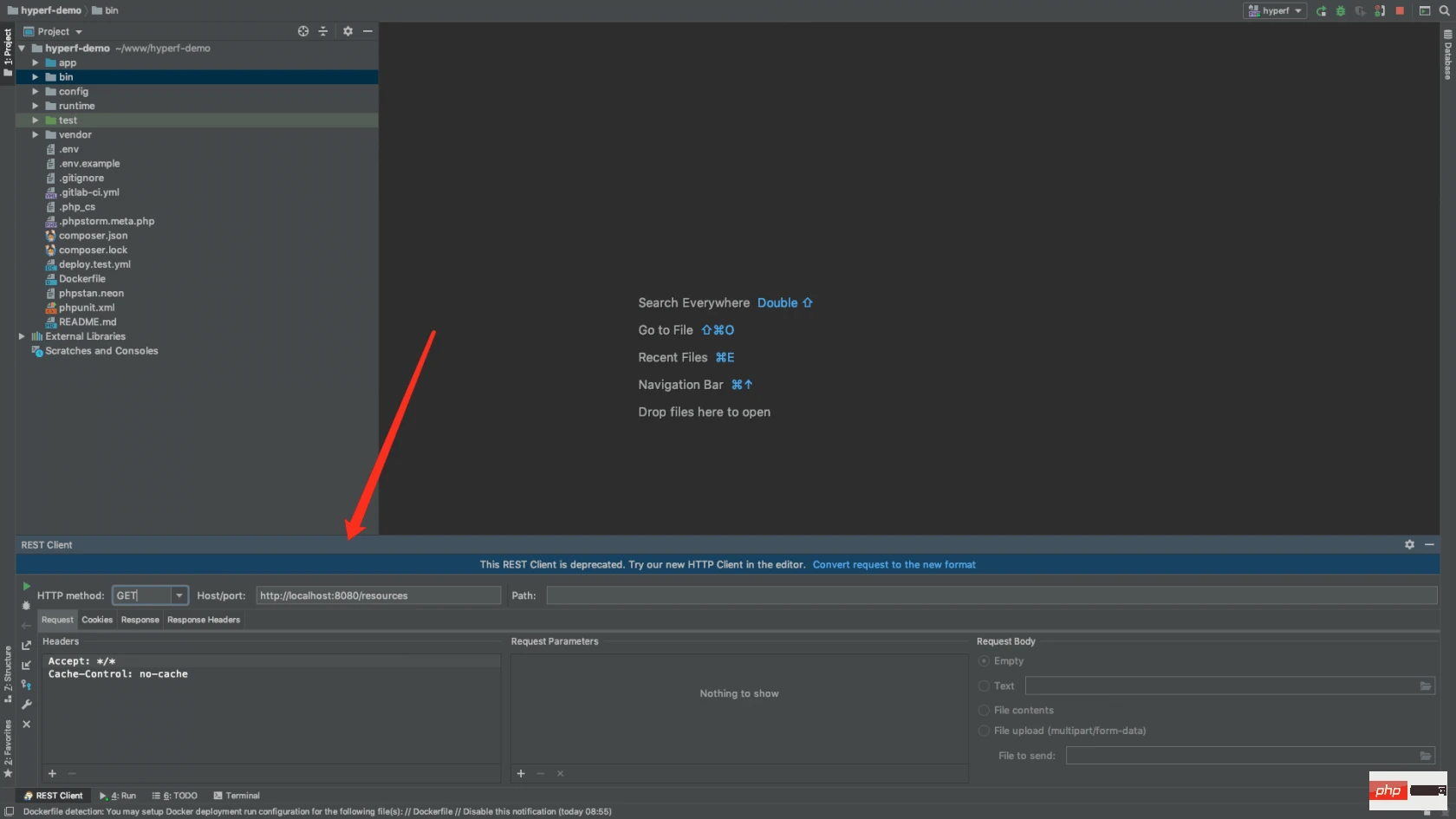The width and height of the screenshot is (1456, 819).
Task: Open the hyperf run configuration dropdown
Action: (1275, 11)
